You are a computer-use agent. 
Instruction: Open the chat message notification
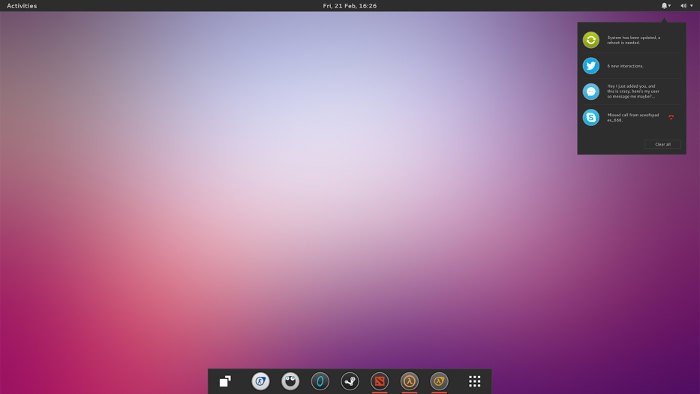[x=632, y=91]
